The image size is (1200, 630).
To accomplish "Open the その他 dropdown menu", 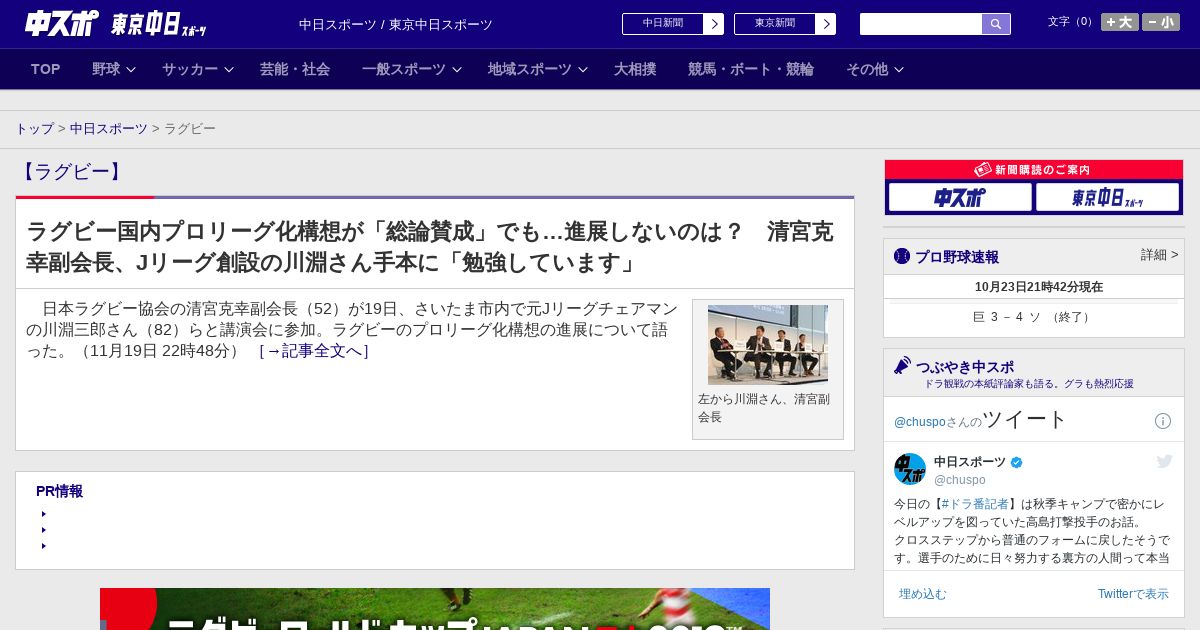I will click(x=875, y=69).
